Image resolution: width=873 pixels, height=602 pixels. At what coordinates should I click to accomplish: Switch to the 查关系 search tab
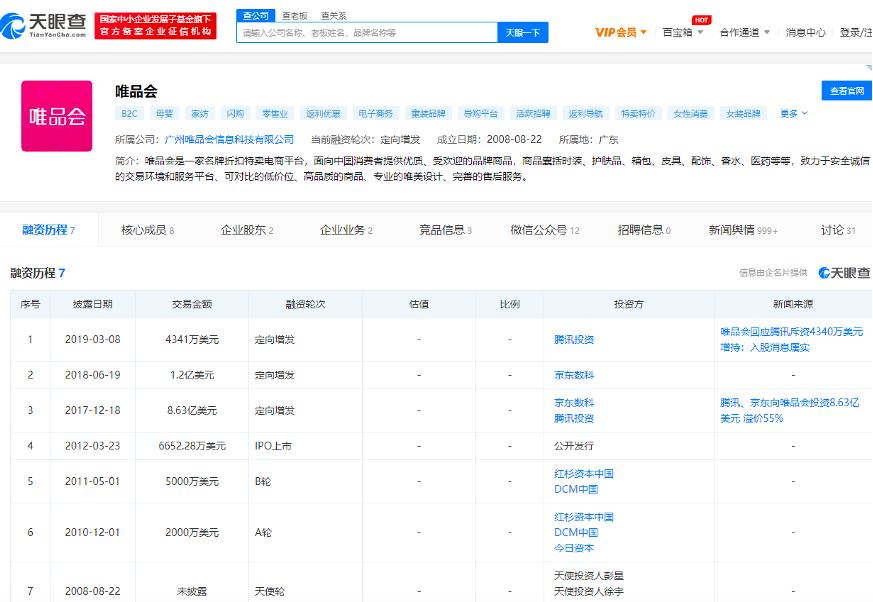click(x=336, y=15)
